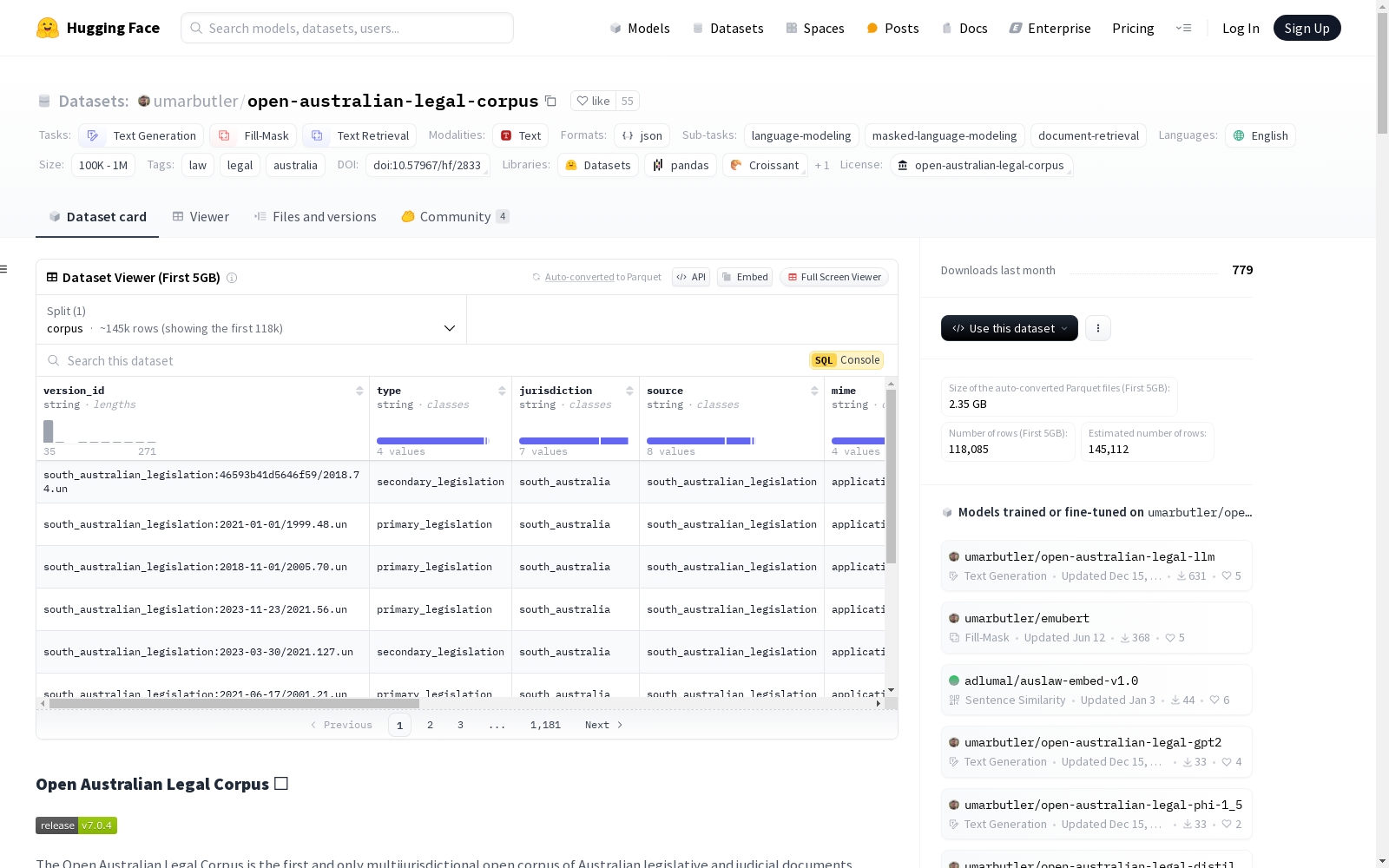The image size is (1389, 868).
Task: Sort the type column
Action: click(x=502, y=391)
